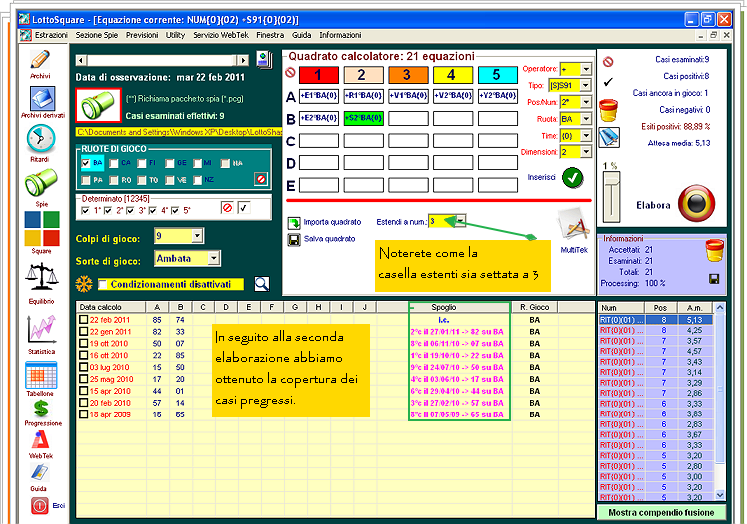The width and height of the screenshot is (747, 524).
Task: Open the Tabellone calendar icon
Action: pyautogui.click(x=41, y=375)
